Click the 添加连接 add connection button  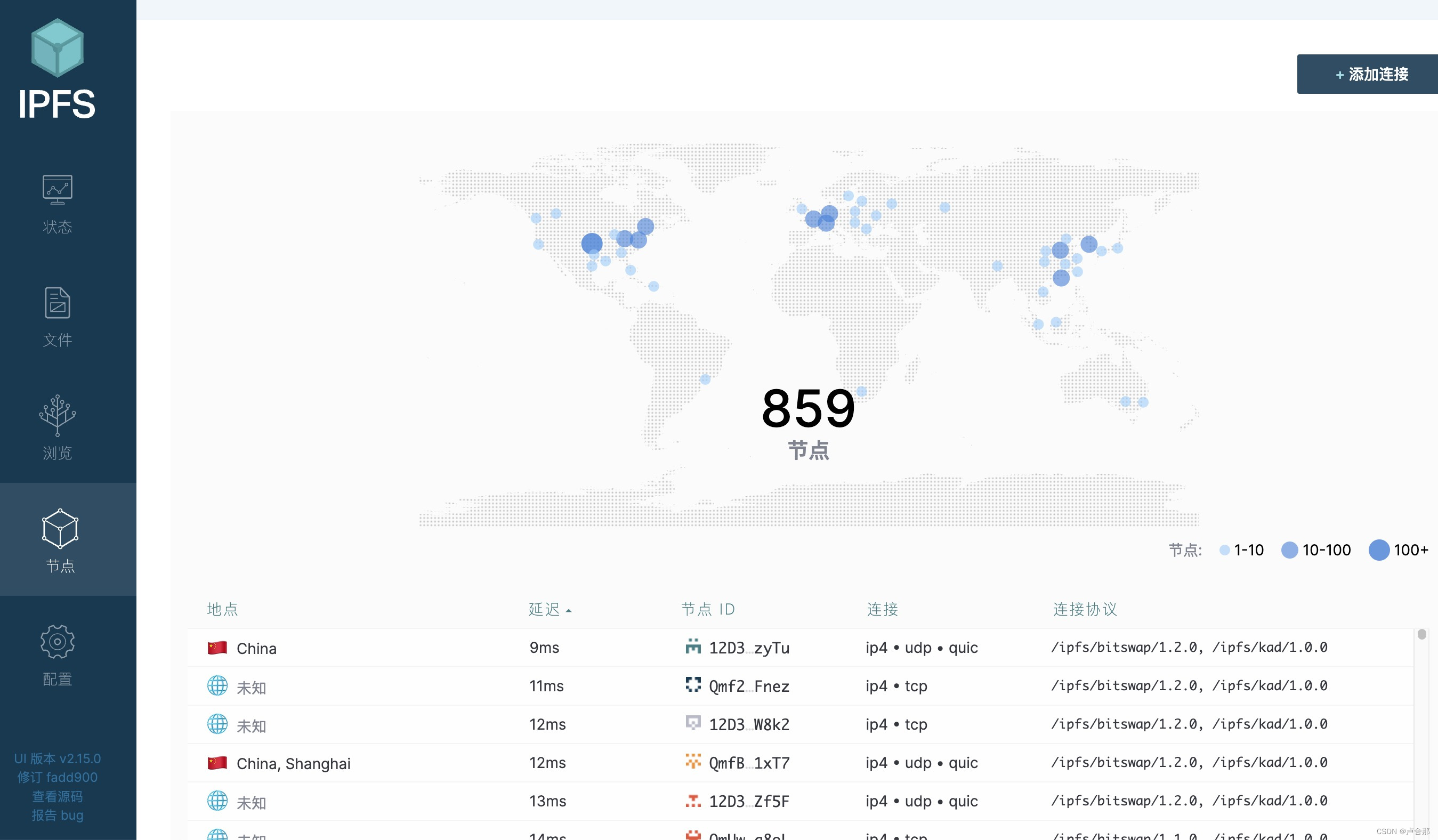(x=1371, y=74)
